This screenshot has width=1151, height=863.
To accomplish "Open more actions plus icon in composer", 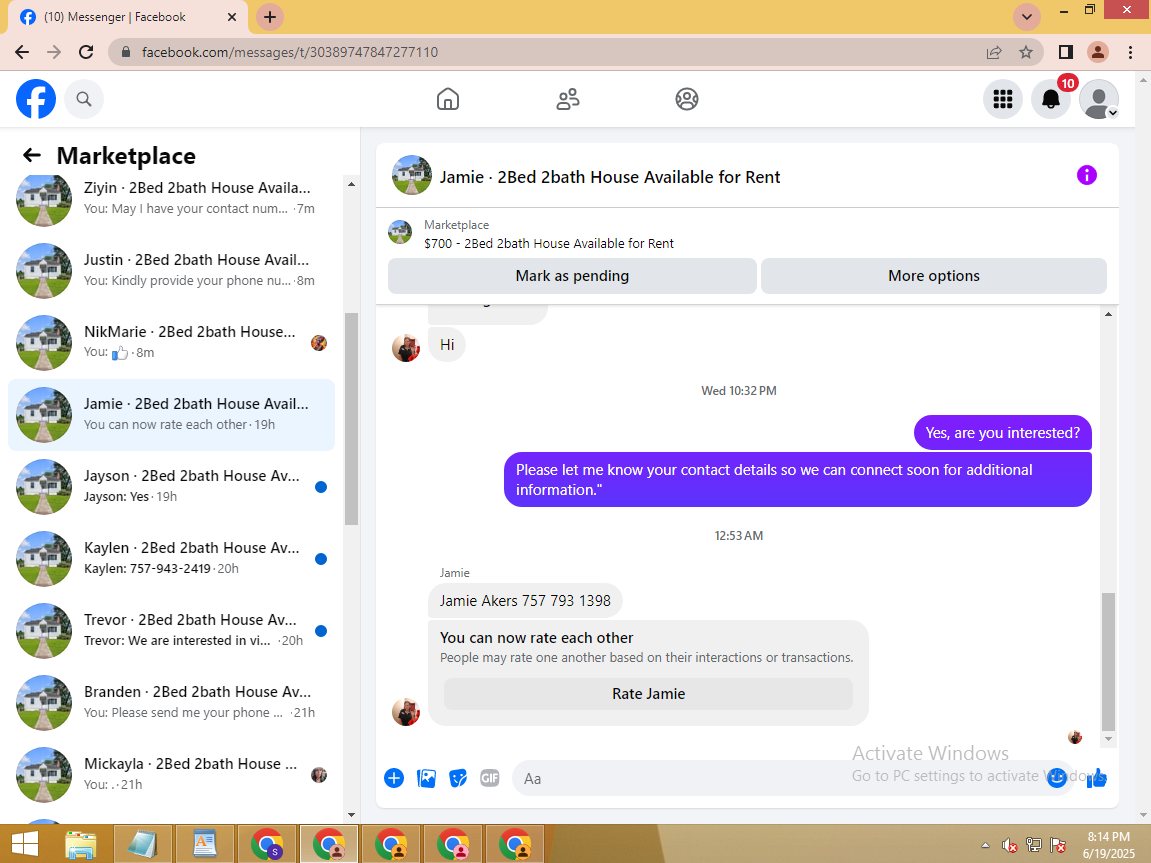I will click(x=394, y=778).
